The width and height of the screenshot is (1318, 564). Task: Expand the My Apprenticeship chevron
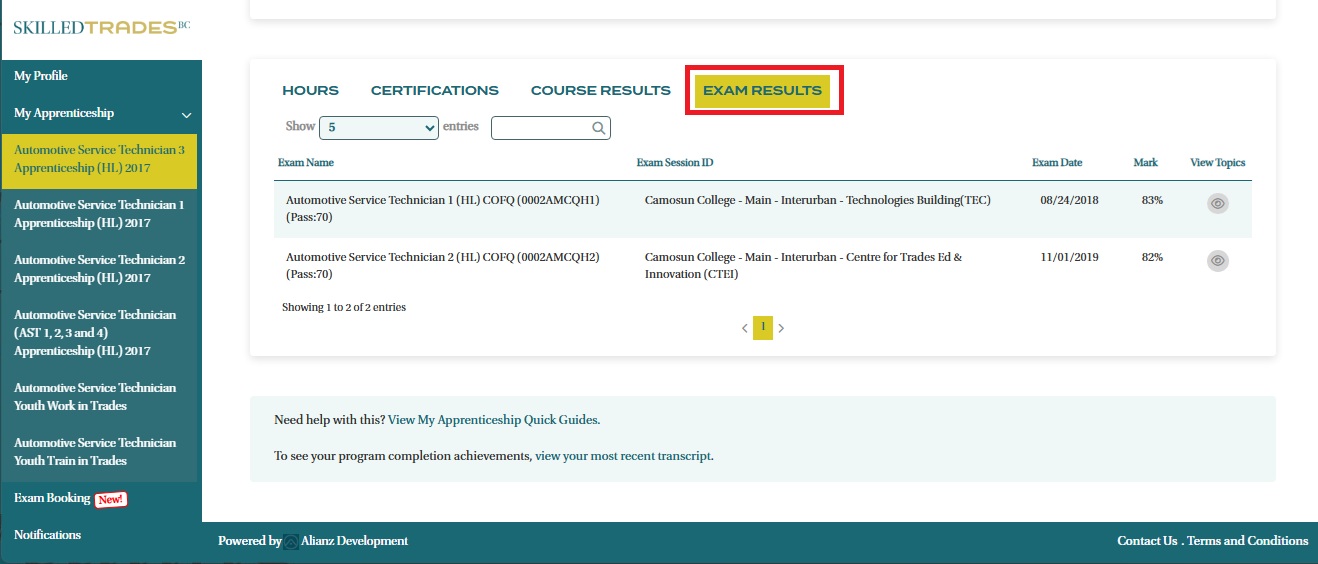(186, 115)
